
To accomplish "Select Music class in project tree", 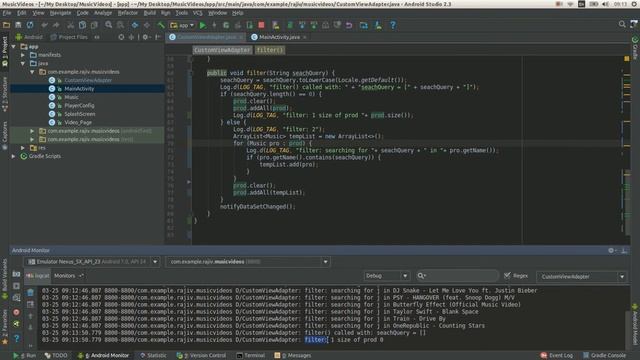I will pyautogui.click(x=71, y=97).
